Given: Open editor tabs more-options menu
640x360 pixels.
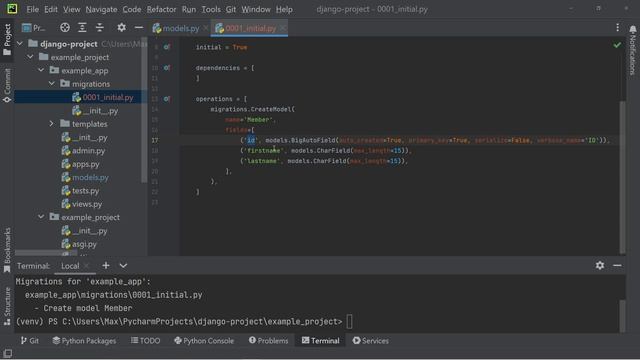Looking at the screenshot, I should pos(617,28).
